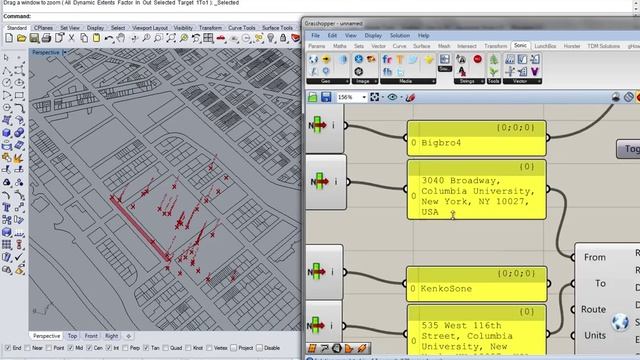Image resolution: width=640 pixels, height=360 pixels.
Task: Click the Print icon in Rhino toolbar
Action: [x=47, y=38]
